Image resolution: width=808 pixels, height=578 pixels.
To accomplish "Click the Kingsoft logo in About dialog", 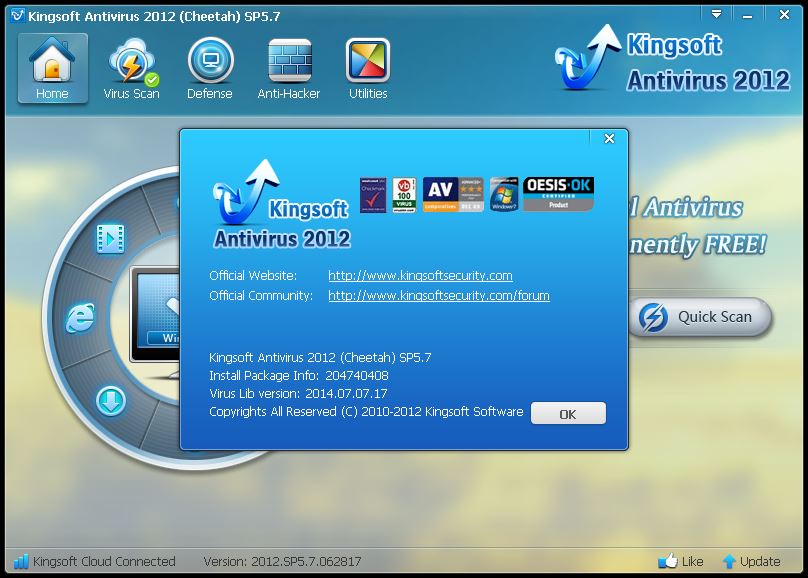I will pos(281,206).
